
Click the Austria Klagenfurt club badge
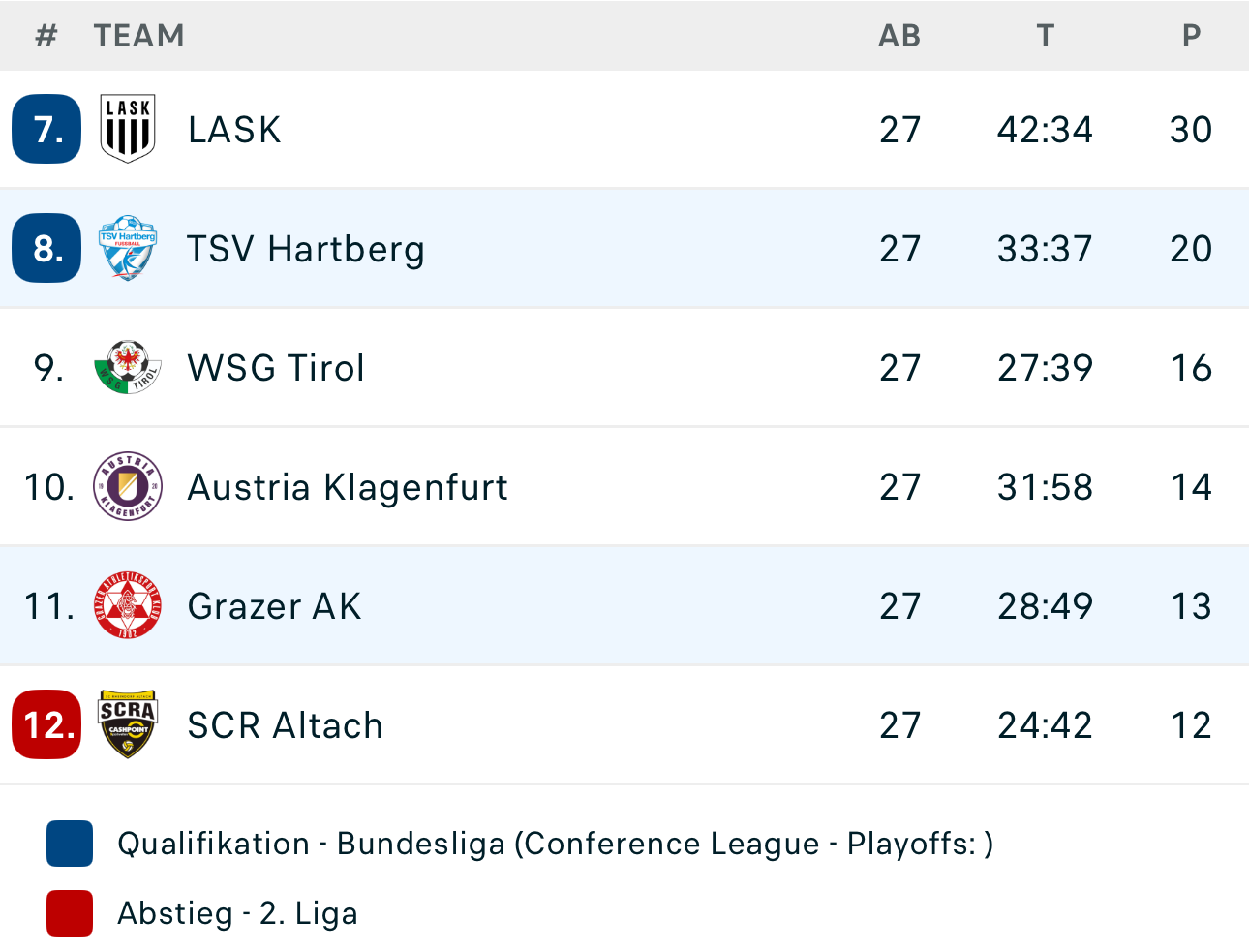click(x=128, y=486)
